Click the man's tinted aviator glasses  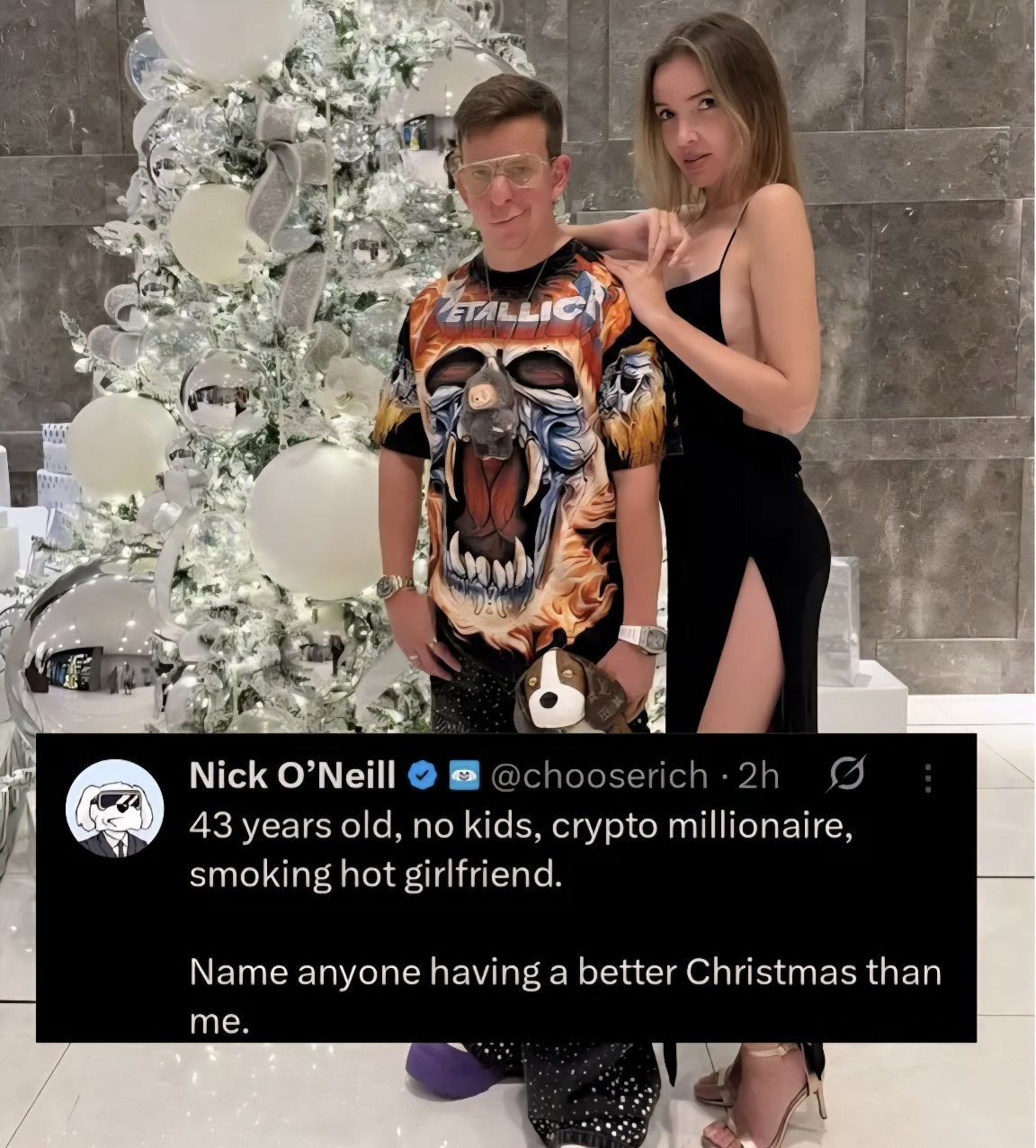coord(503,173)
